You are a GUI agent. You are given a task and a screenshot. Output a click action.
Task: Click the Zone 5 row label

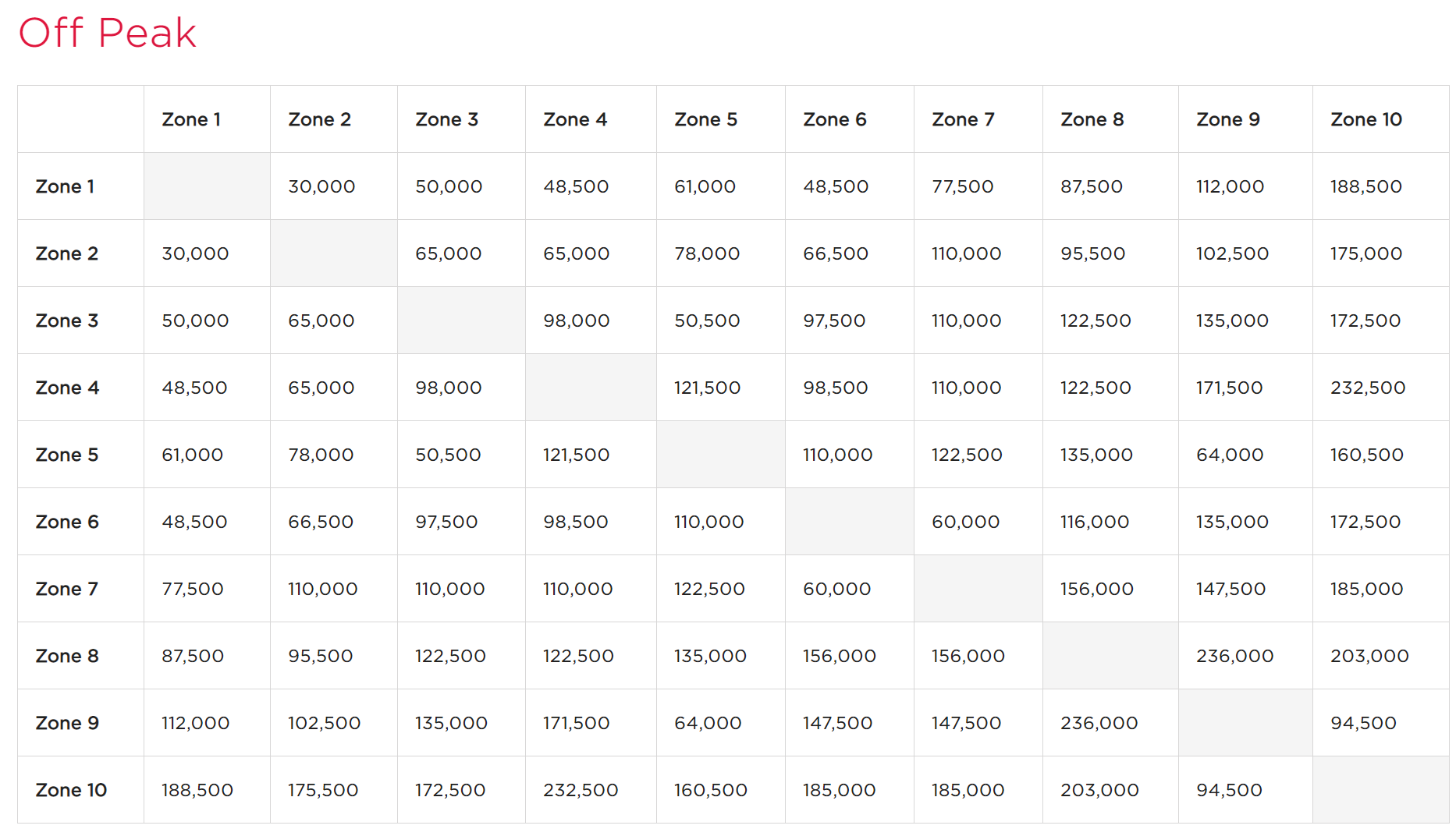67,455
